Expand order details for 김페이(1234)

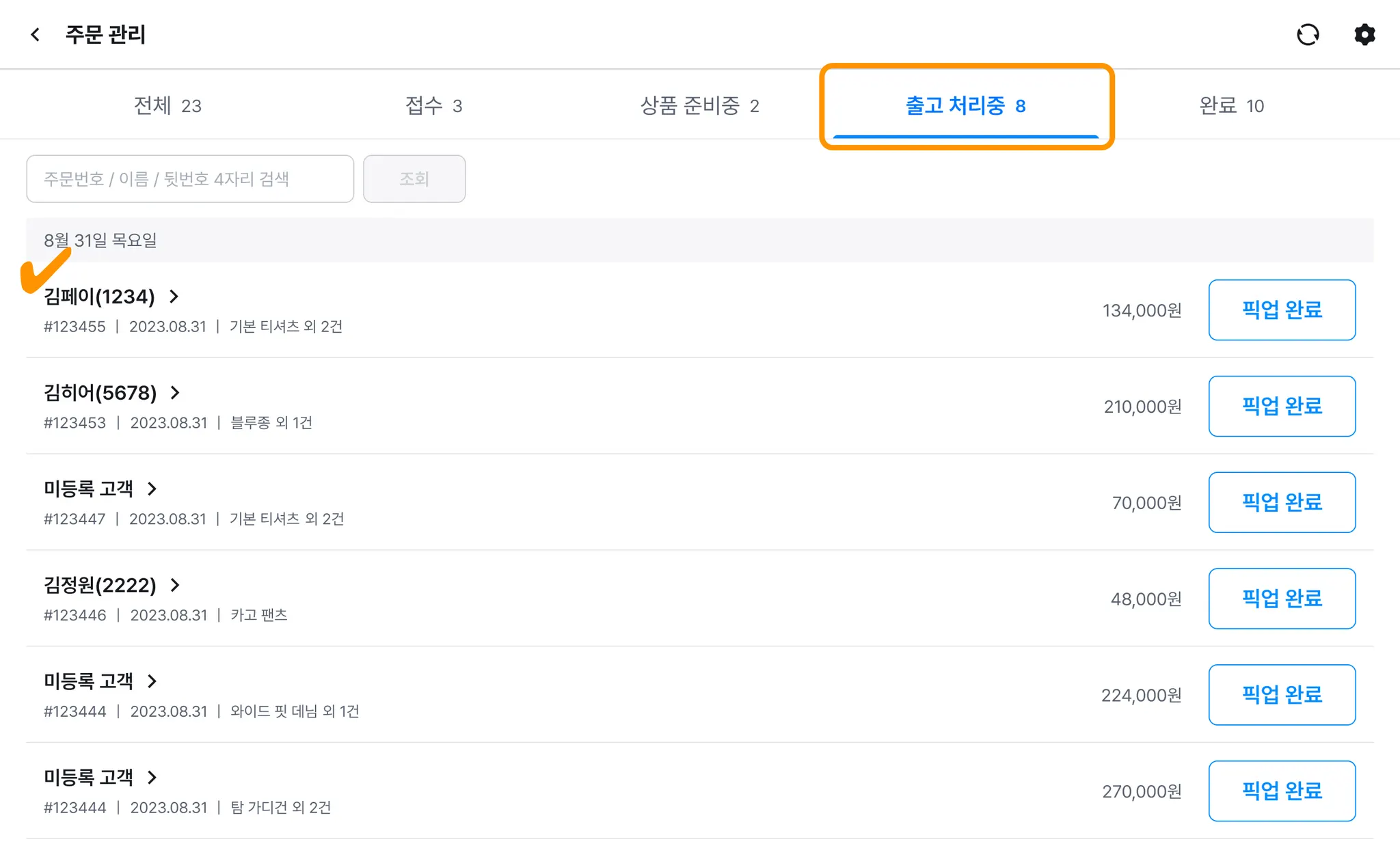click(x=174, y=297)
